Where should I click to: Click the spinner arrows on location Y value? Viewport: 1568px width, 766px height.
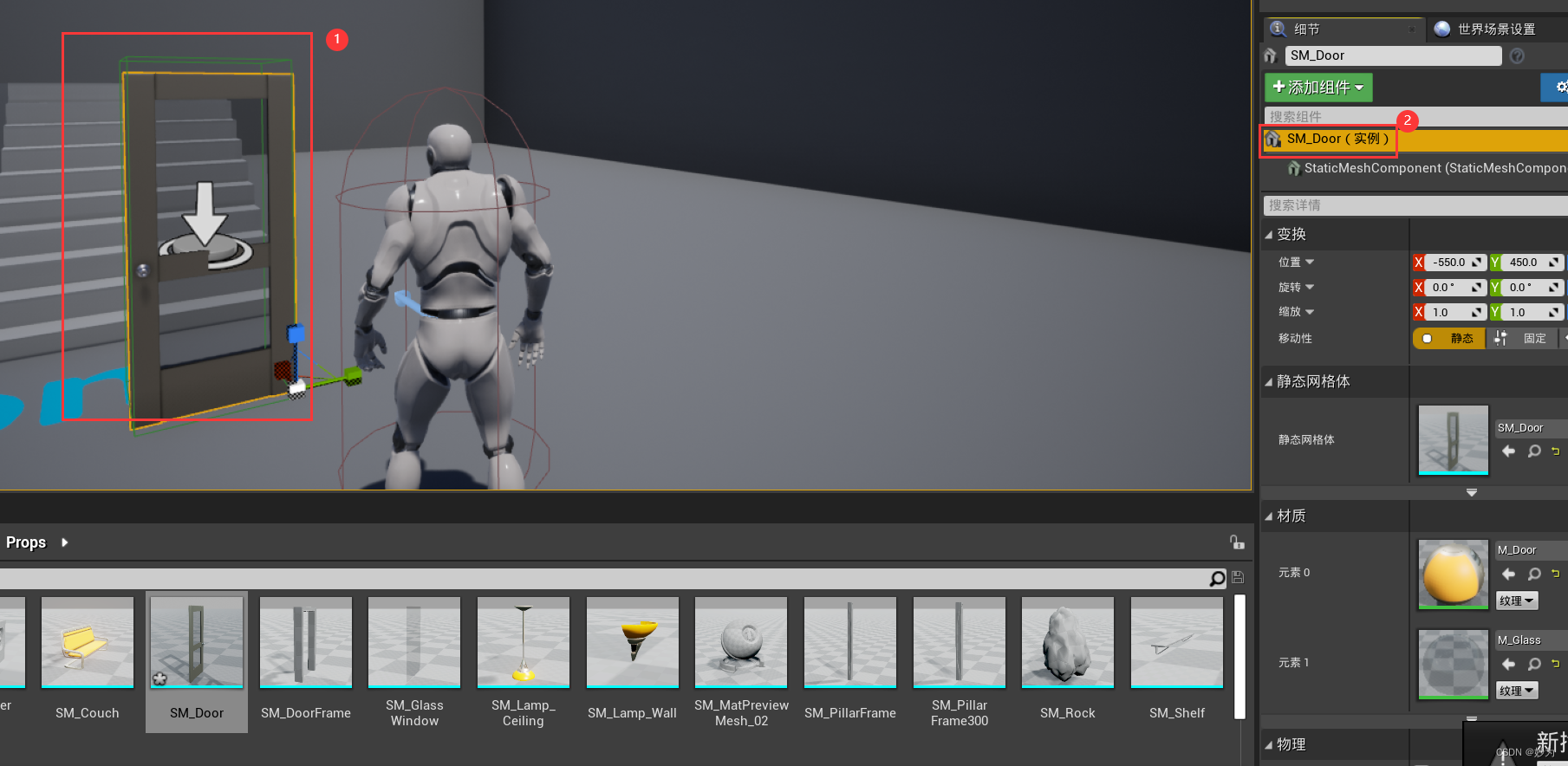1554,263
